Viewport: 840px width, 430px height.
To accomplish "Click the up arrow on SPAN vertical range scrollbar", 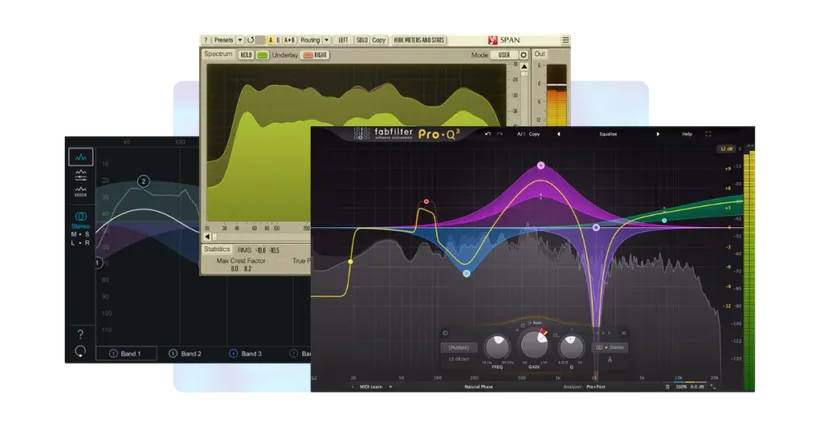I will [524, 67].
